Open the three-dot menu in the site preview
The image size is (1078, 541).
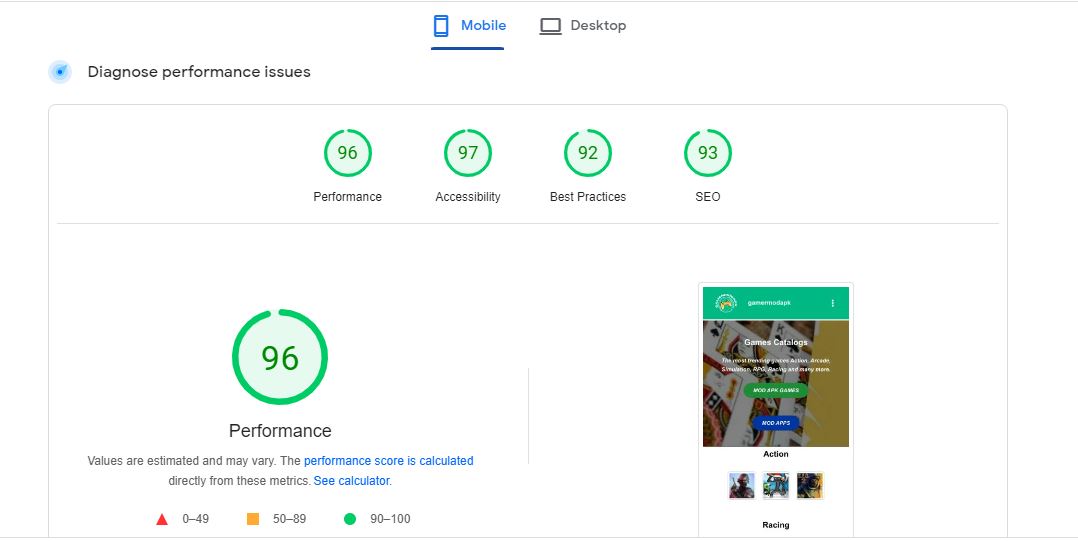pyautogui.click(x=833, y=303)
